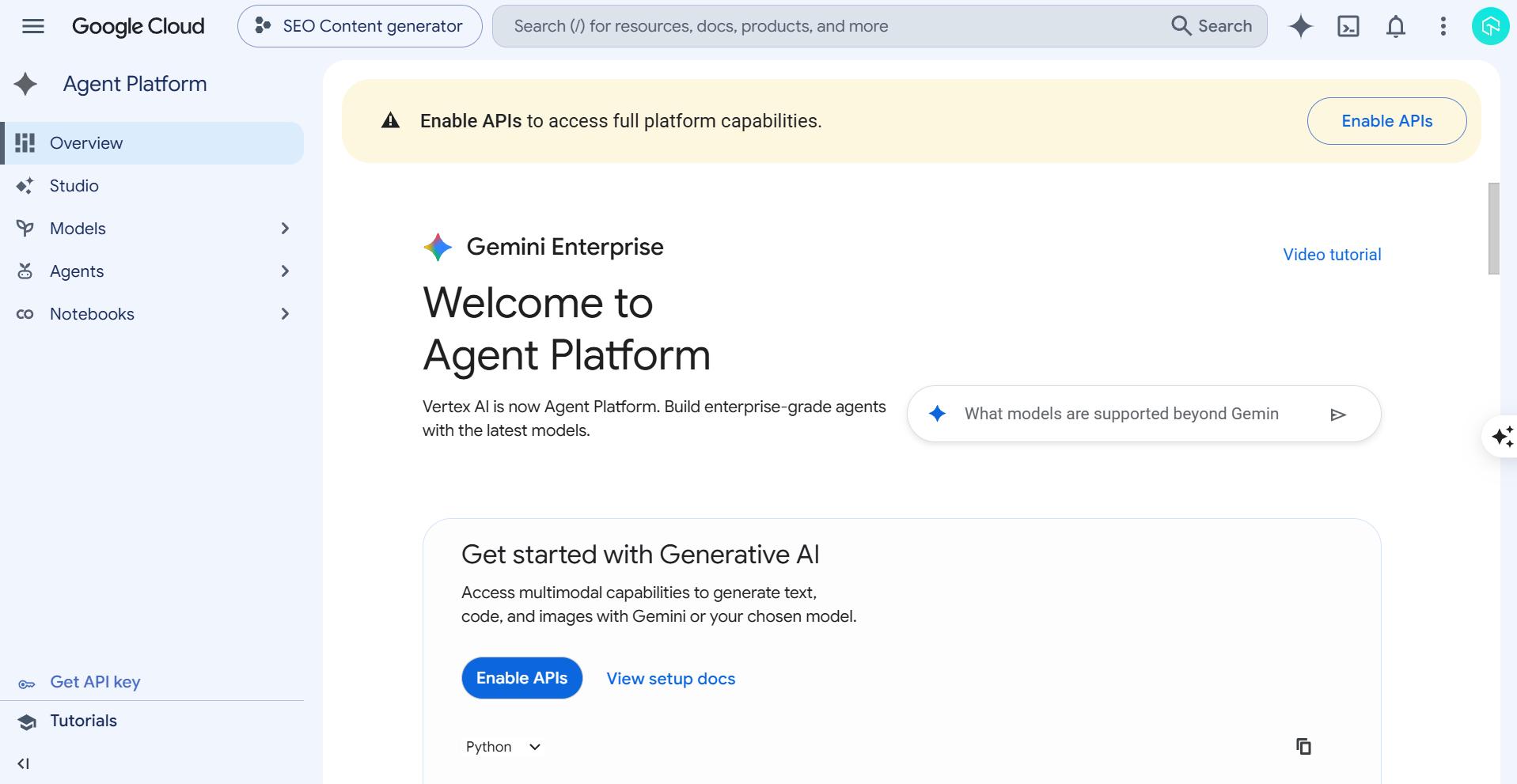
Task: Open the Video tutorial link
Action: click(1332, 255)
